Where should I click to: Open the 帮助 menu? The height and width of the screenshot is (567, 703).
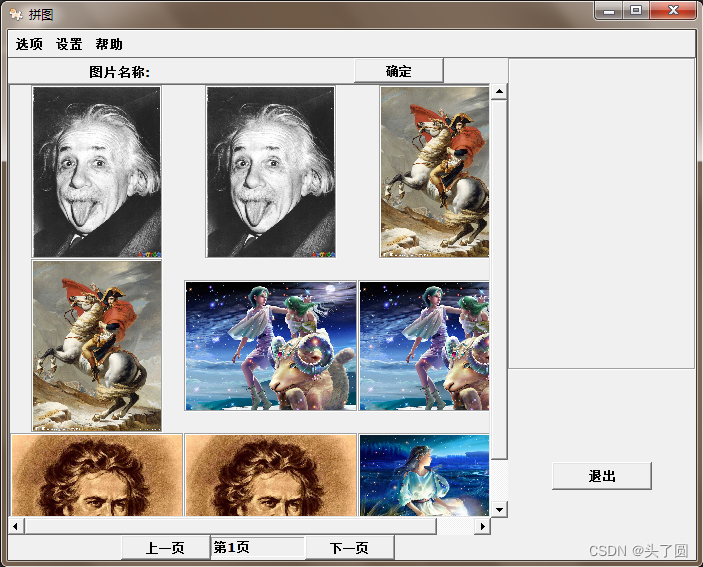tap(109, 44)
